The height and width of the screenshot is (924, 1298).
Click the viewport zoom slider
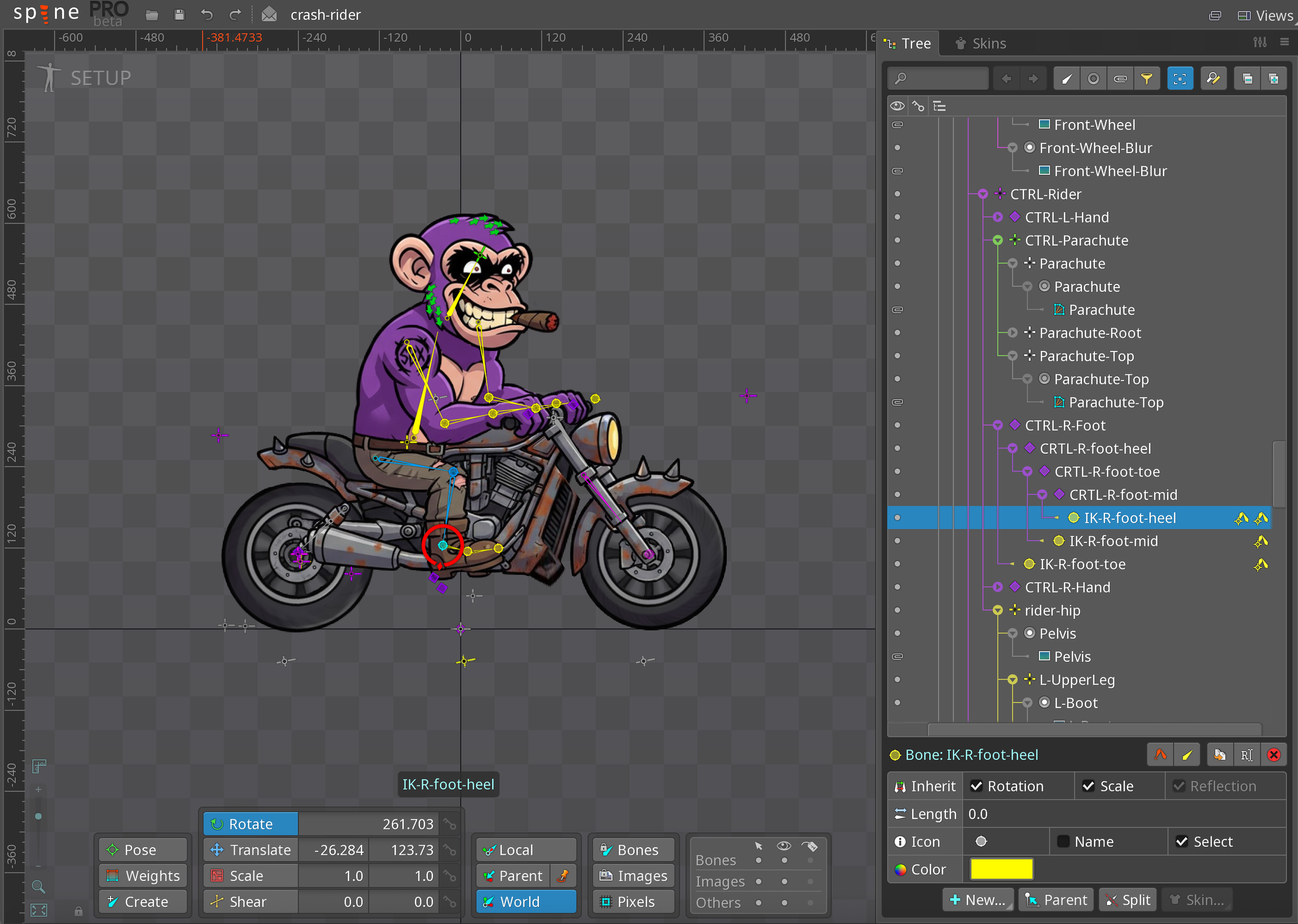(x=38, y=827)
